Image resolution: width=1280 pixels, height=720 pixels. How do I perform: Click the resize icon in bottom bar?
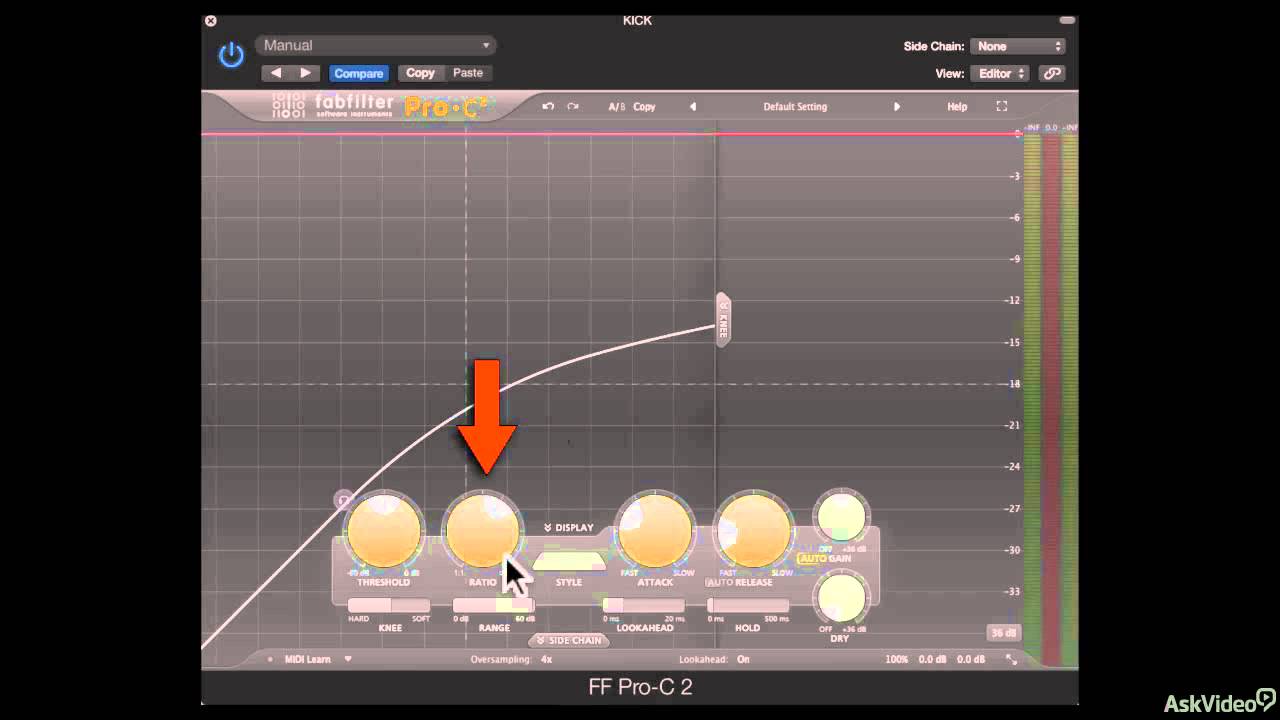coord(1012,659)
